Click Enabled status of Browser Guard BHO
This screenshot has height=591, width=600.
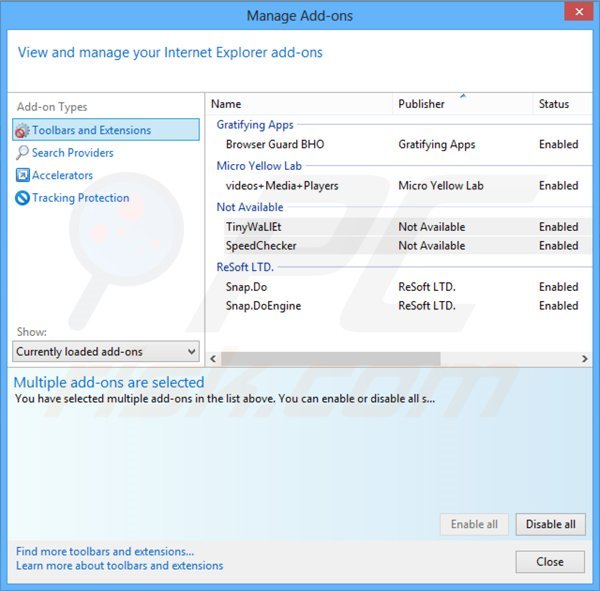pos(558,144)
